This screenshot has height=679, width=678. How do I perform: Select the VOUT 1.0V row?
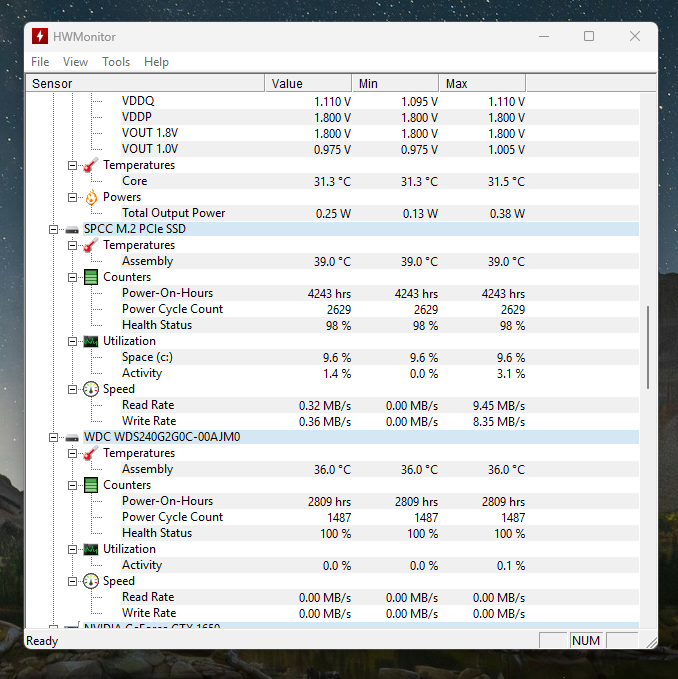click(x=380, y=149)
